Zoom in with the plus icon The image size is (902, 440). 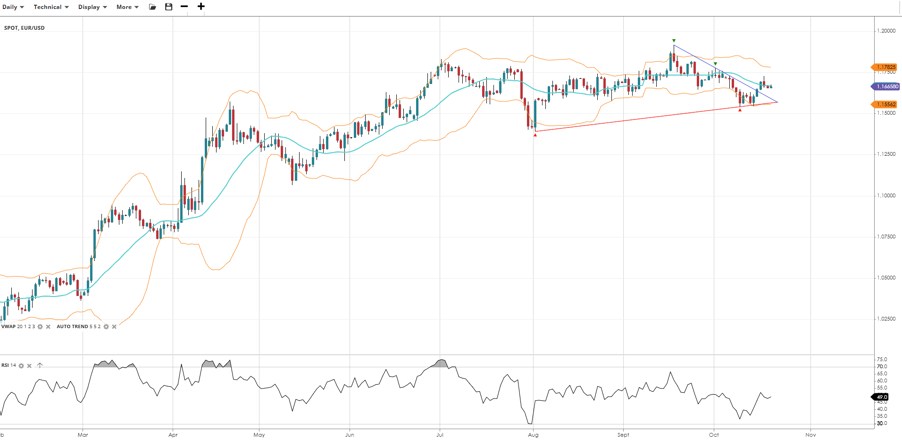point(201,7)
